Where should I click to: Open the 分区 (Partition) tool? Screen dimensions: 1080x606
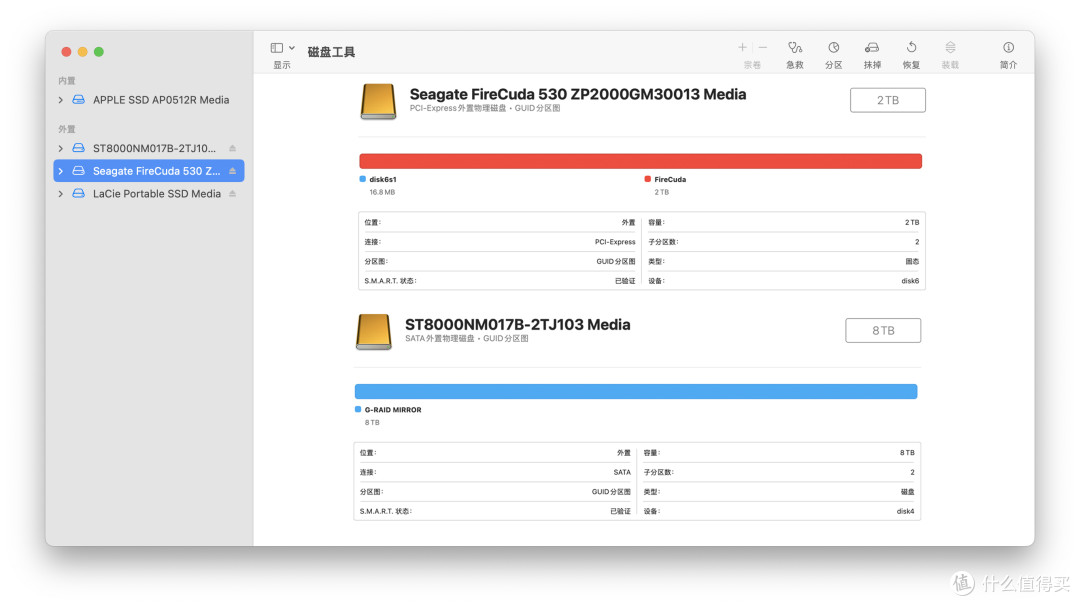point(833,48)
